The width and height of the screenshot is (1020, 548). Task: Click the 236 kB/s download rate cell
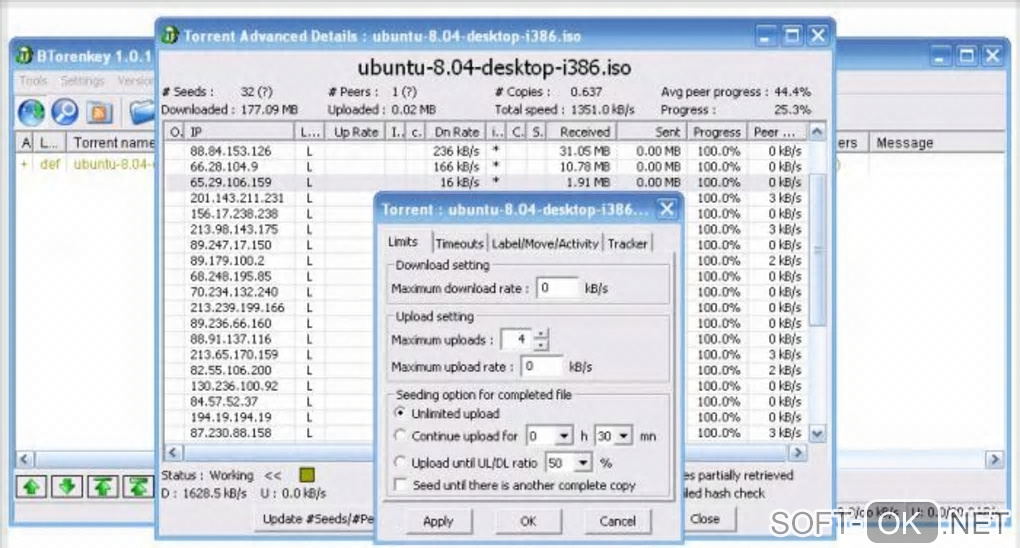(x=456, y=150)
